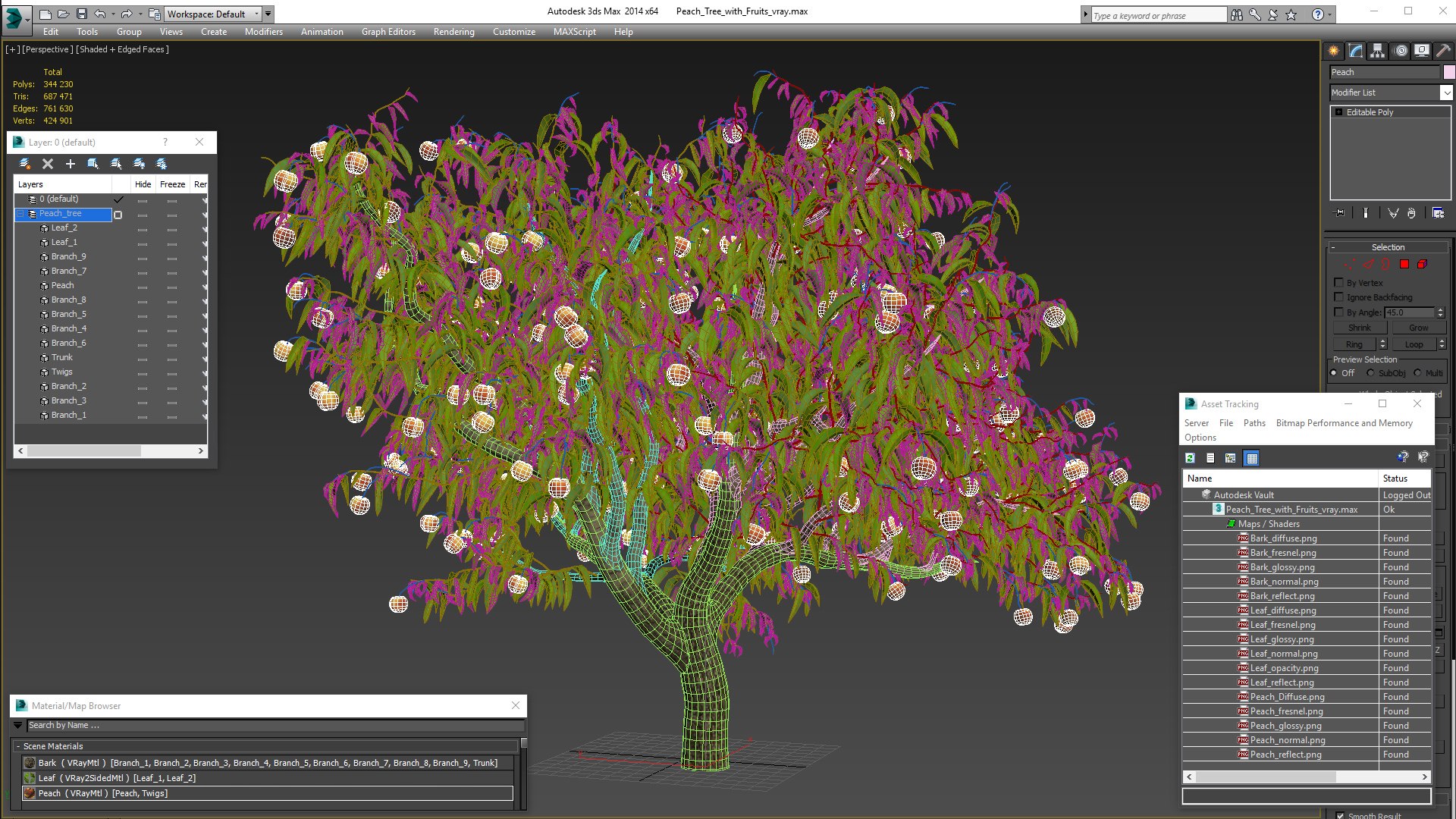Switch Asset Tracking to tree view icon
The image size is (1456, 819).
[x=1231, y=458]
